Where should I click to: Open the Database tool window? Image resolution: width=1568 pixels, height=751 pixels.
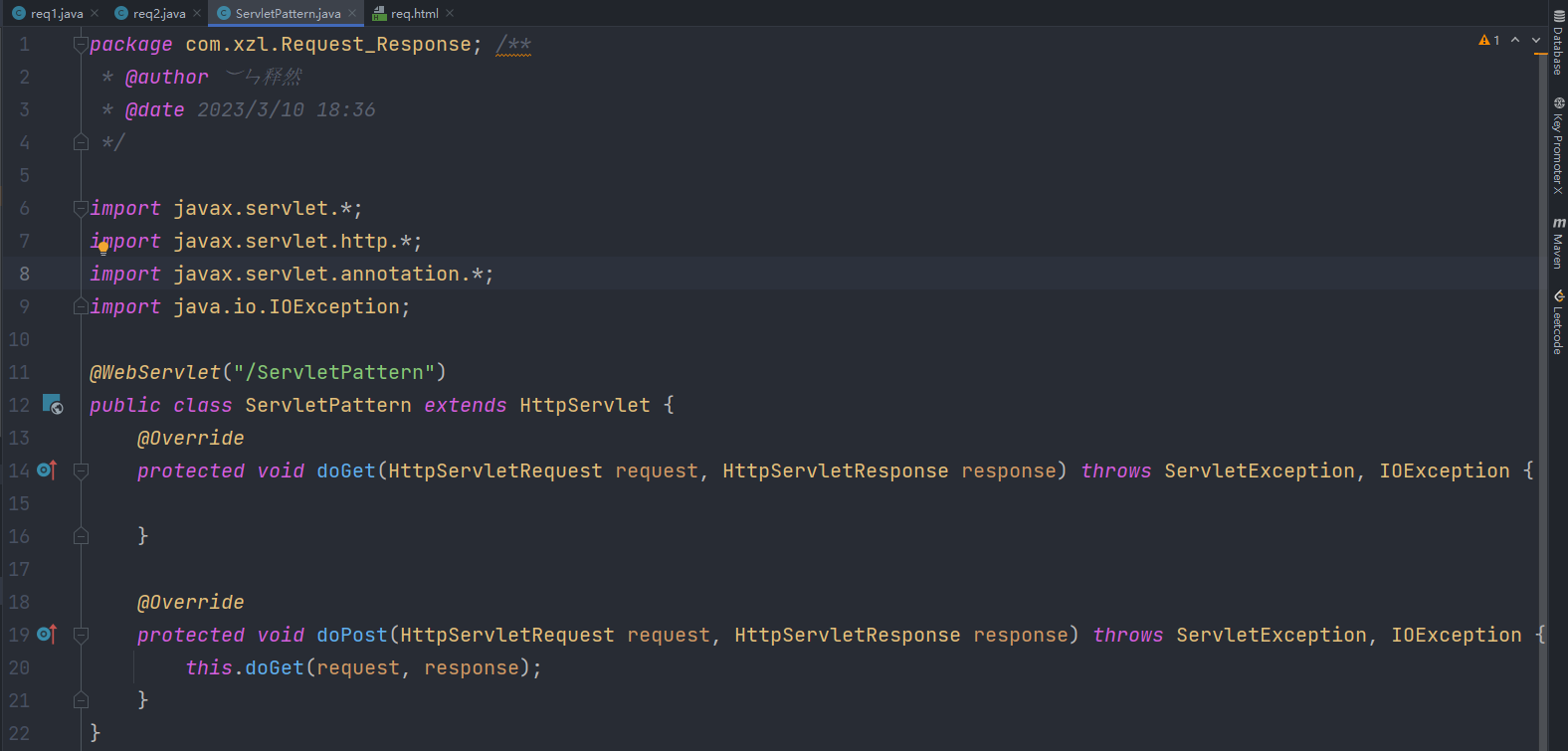(1558, 42)
